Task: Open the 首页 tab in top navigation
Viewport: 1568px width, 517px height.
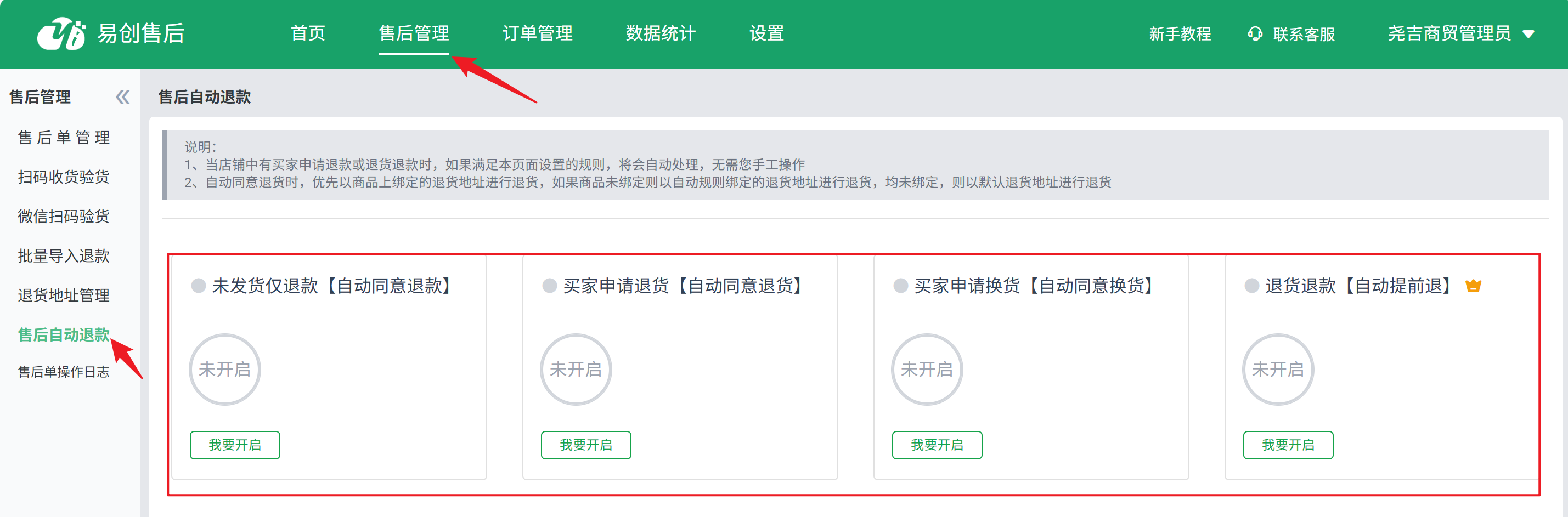Action: pyautogui.click(x=308, y=33)
